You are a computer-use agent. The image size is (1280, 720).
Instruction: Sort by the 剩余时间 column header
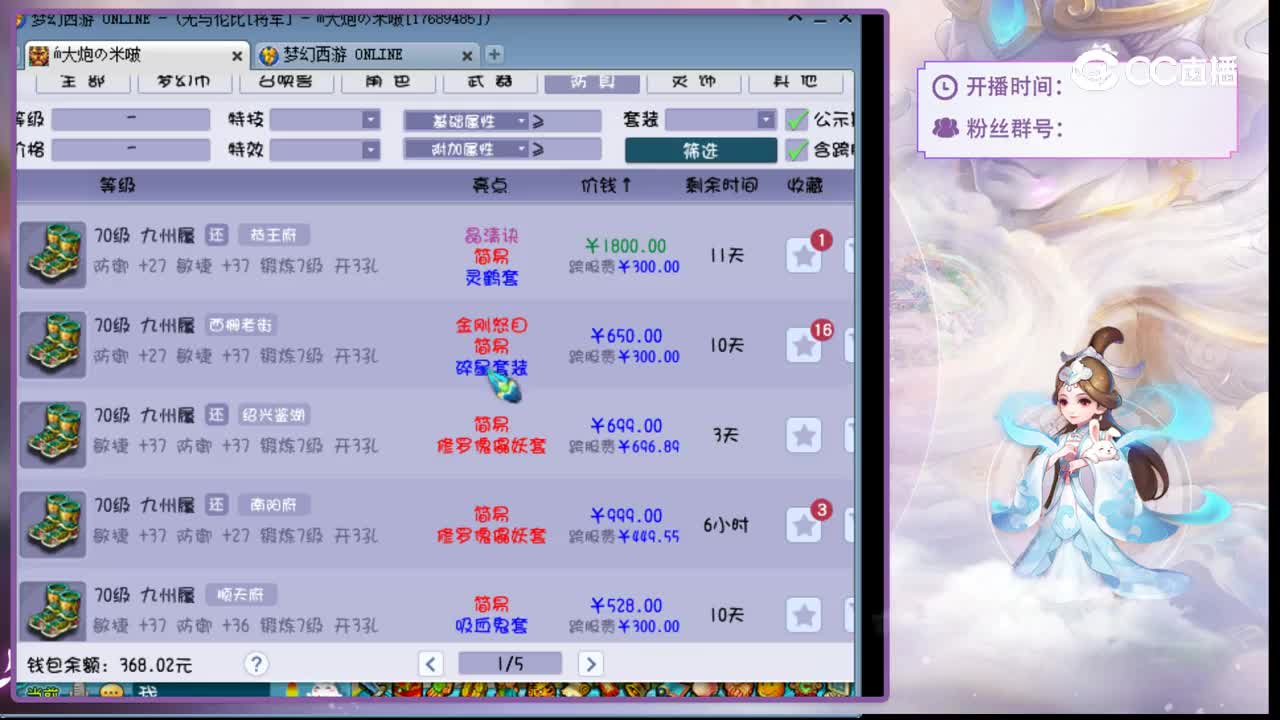722,185
